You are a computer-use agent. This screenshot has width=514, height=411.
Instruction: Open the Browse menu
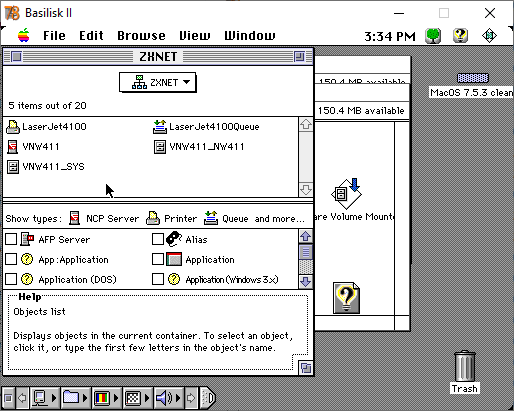click(141, 36)
